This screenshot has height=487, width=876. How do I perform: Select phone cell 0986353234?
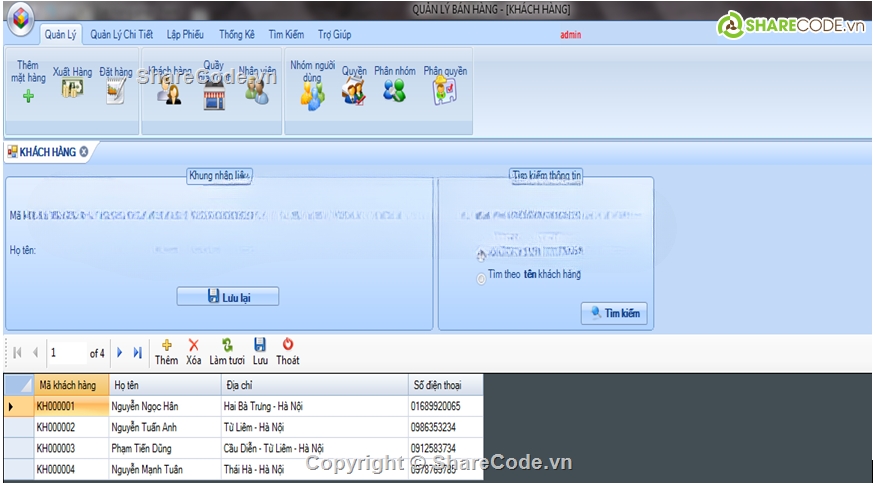click(446, 427)
